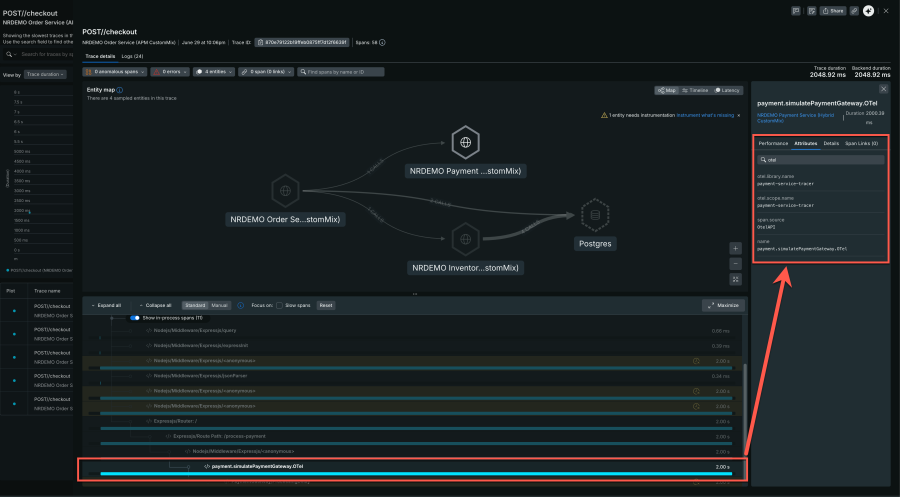This screenshot has height=497, width=900.
Task: Switch entity view to Map
Action: point(667,90)
